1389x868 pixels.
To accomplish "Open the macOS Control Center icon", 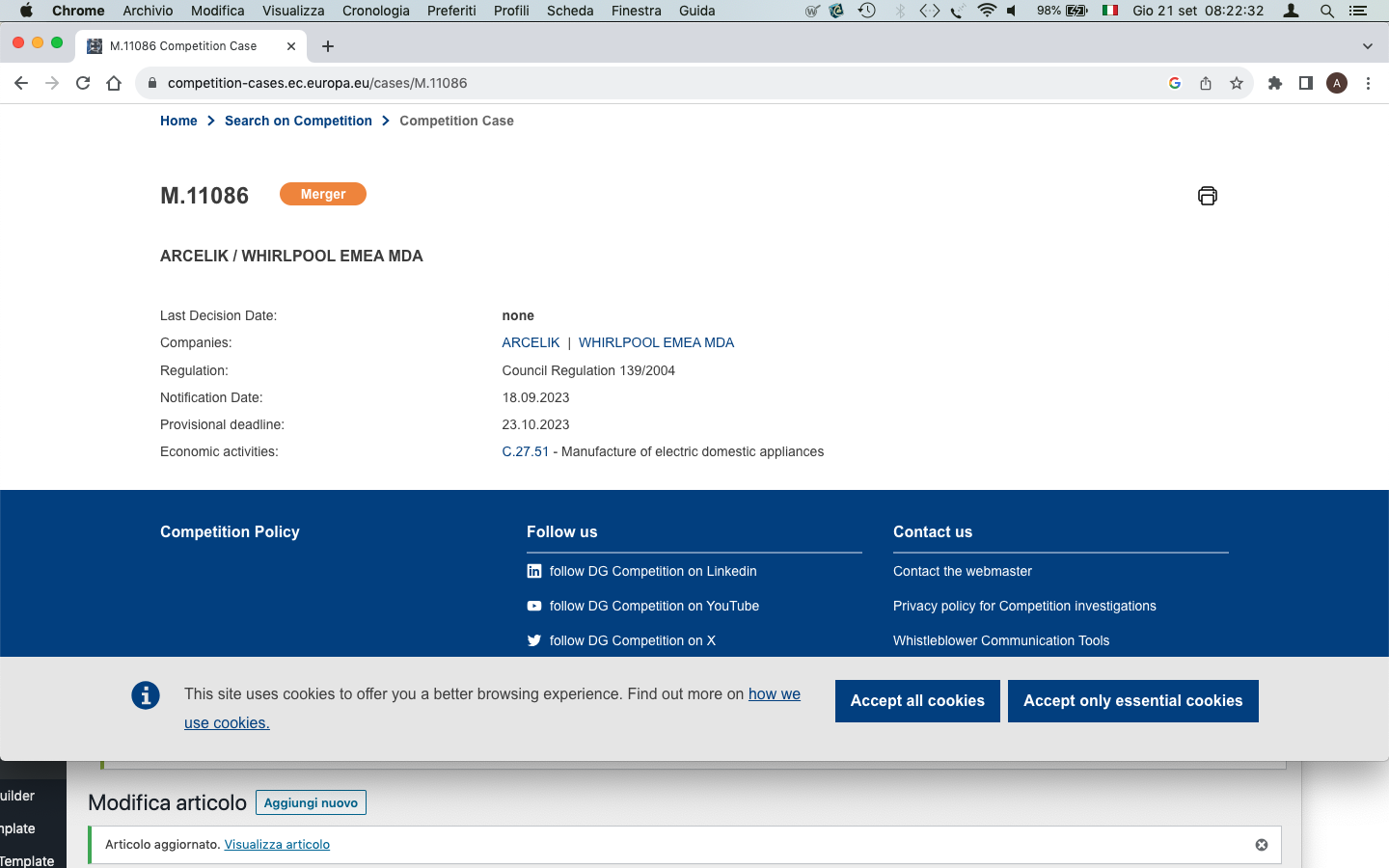I will point(1357,11).
